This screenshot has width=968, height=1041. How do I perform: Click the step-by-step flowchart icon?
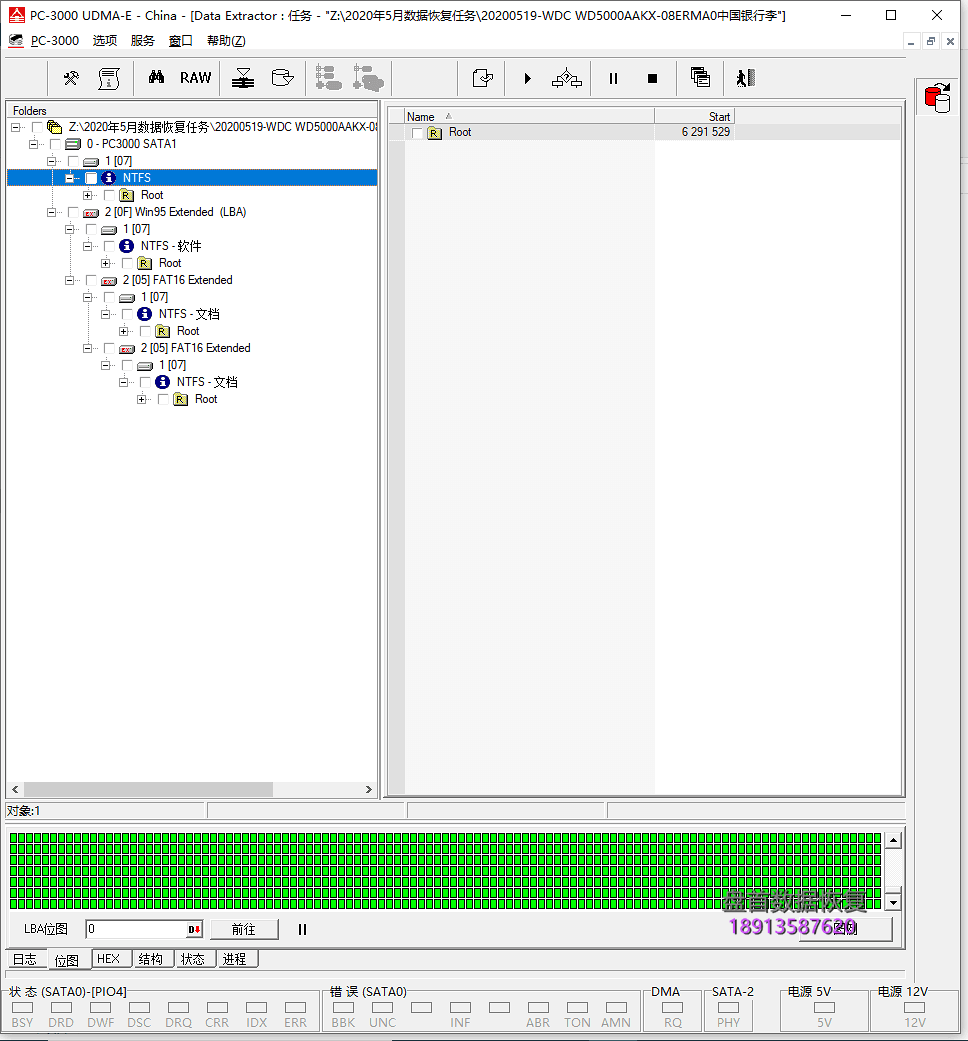point(566,78)
